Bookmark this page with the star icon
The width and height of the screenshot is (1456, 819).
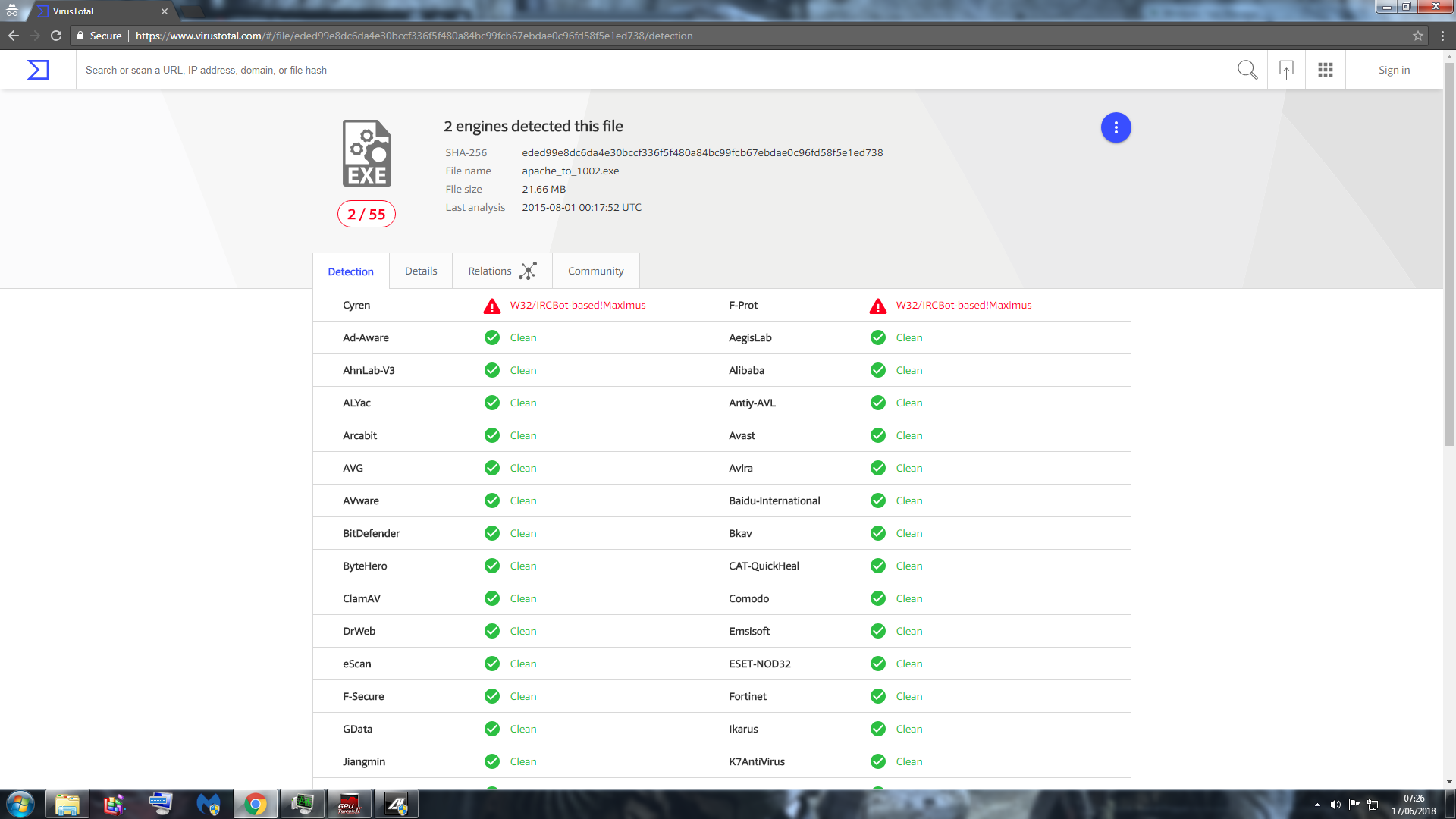coord(1417,36)
